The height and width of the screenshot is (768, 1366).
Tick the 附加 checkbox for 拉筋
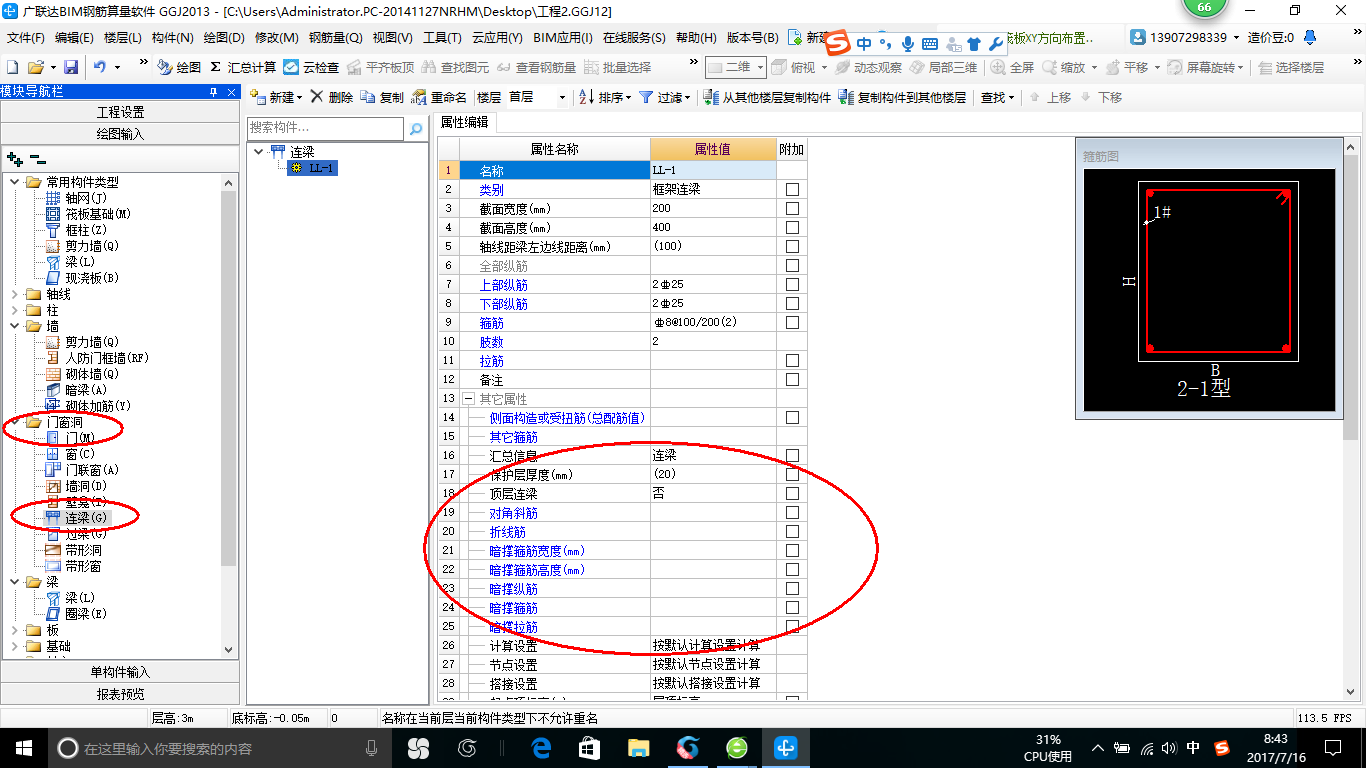792,361
